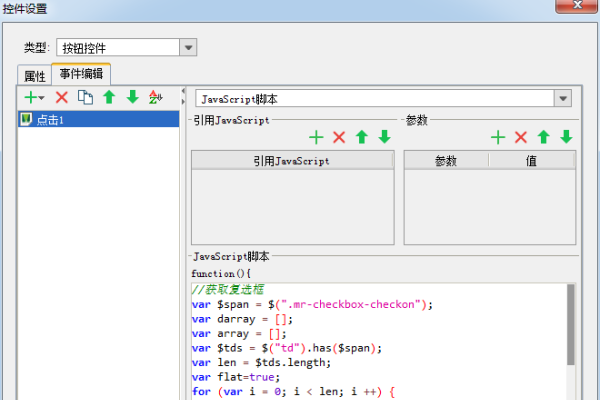Delete the selected event with red X

point(62,97)
